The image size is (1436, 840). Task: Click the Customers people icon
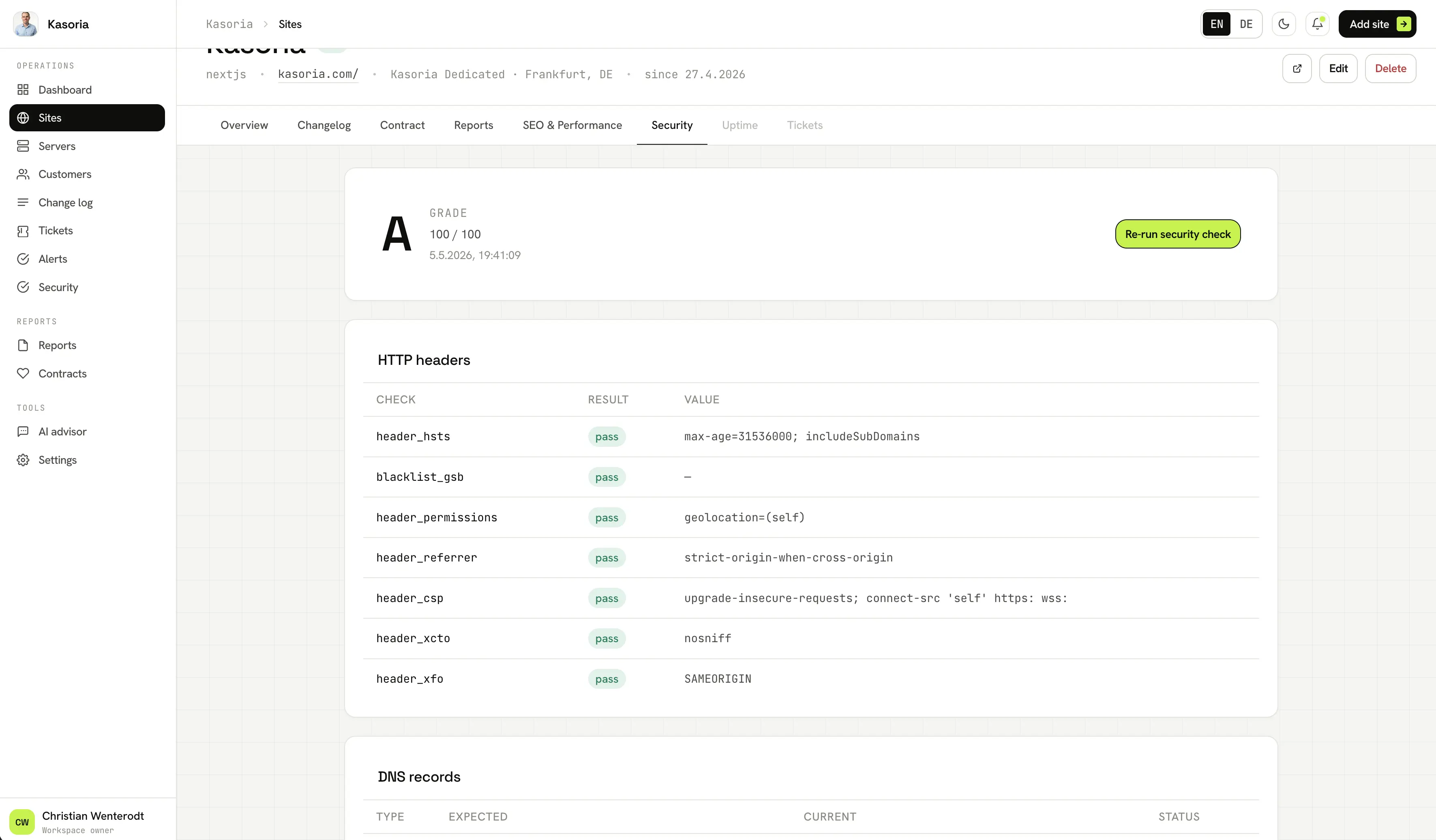23,174
